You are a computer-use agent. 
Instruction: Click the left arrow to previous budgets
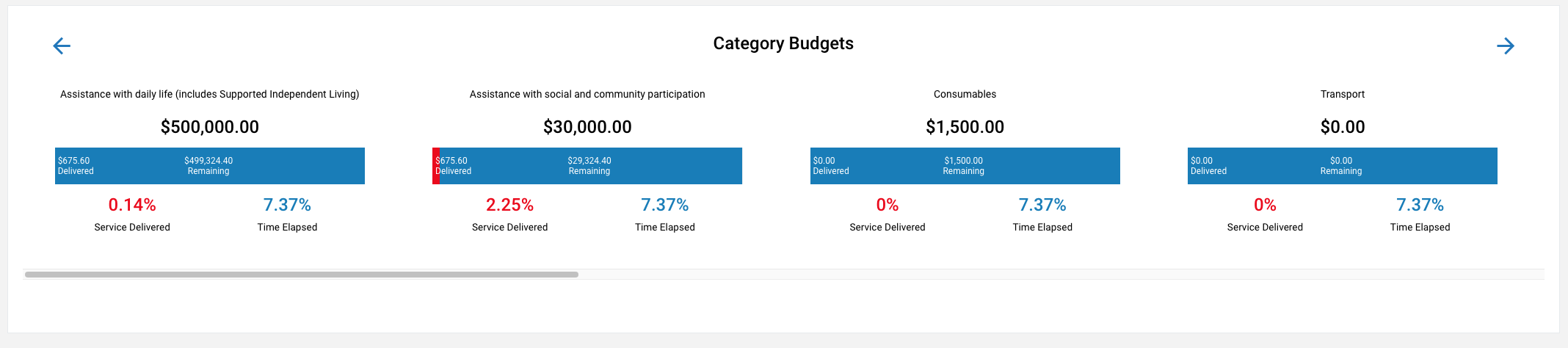pos(62,46)
